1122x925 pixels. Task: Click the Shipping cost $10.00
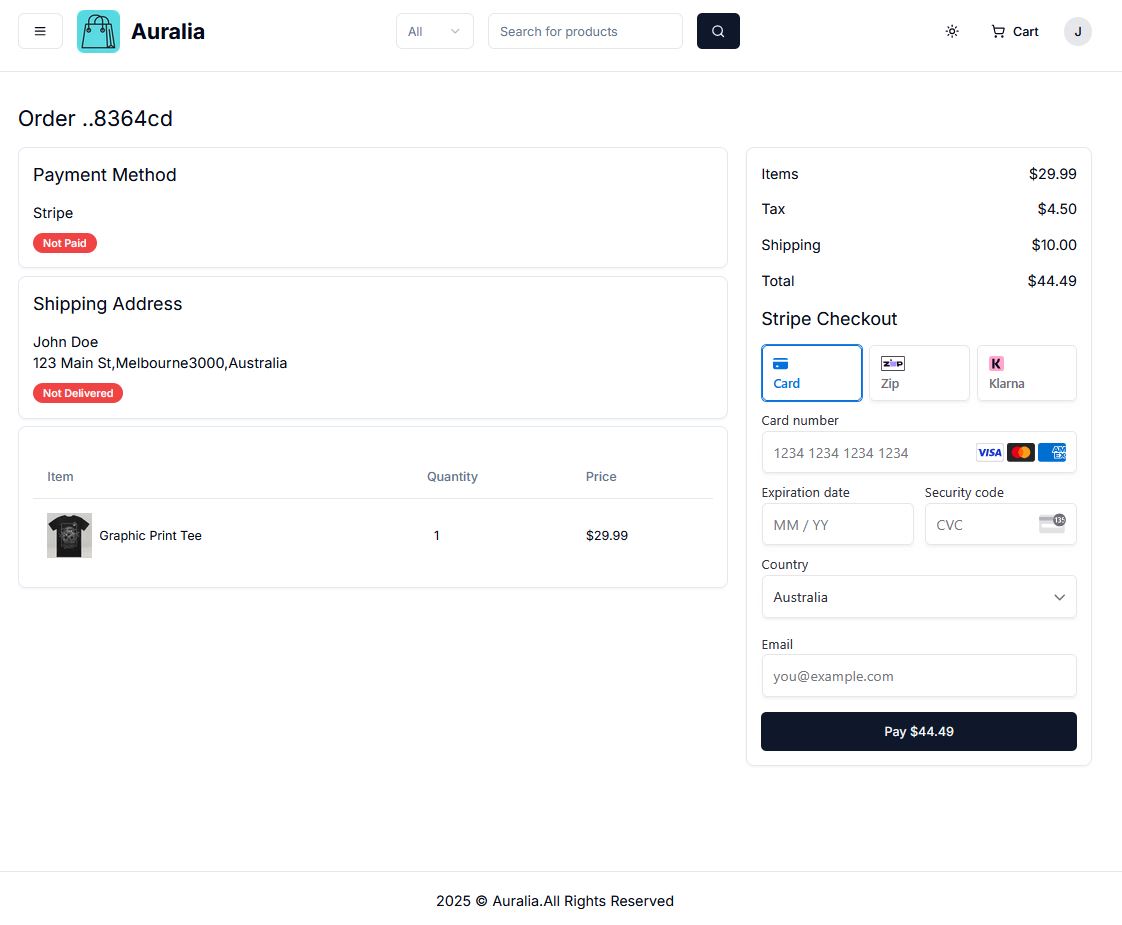click(1054, 245)
